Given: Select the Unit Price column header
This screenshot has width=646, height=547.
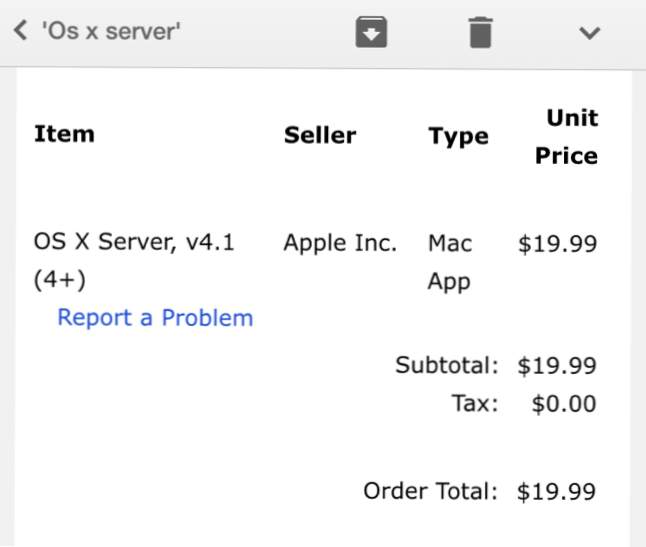Looking at the screenshot, I should [566, 137].
